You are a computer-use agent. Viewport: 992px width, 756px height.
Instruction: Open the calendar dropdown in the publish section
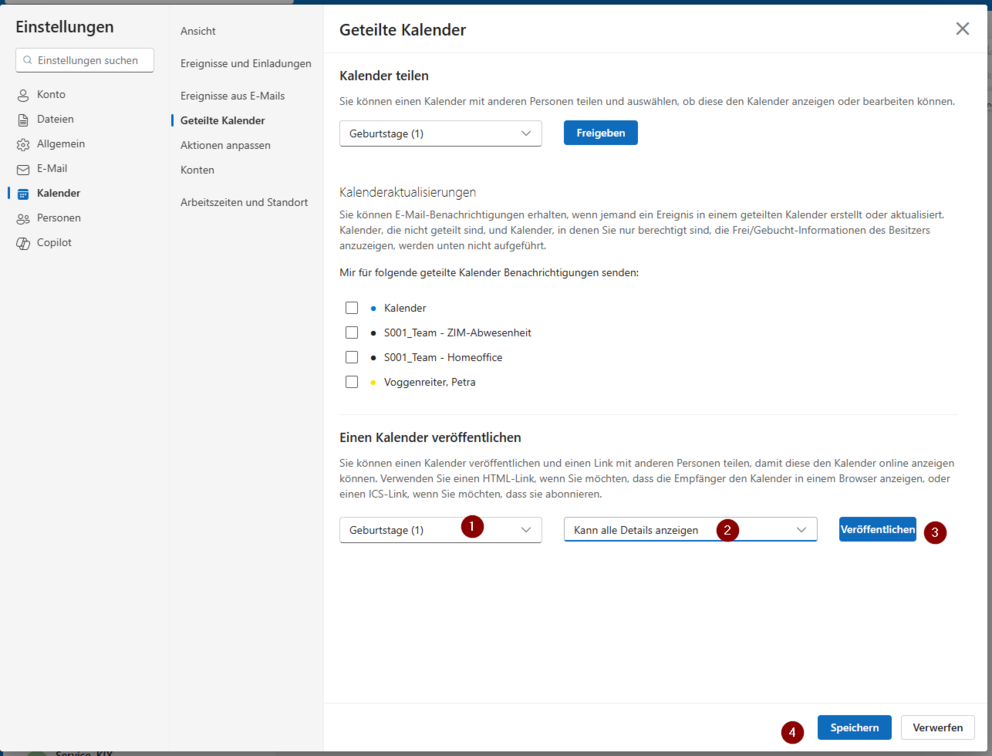(x=440, y=530)
